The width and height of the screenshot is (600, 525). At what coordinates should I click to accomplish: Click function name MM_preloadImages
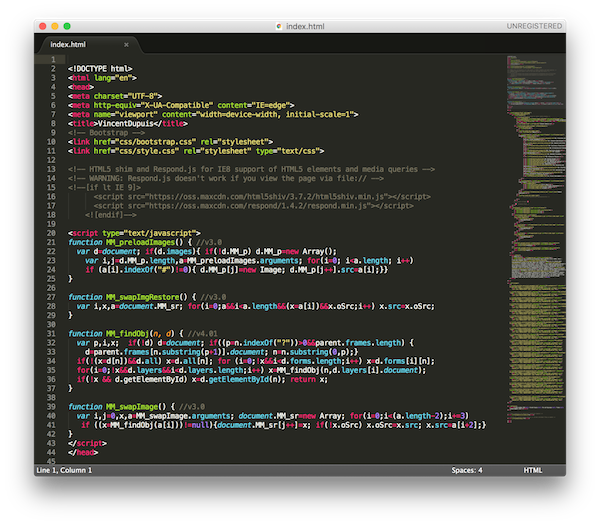(140, 242)
